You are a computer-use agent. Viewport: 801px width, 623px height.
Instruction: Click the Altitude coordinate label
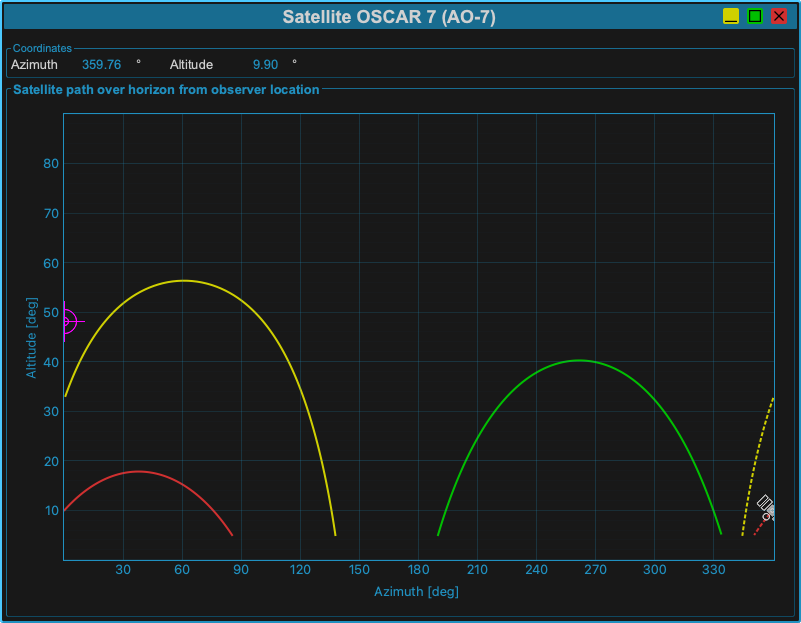point(191,65)
